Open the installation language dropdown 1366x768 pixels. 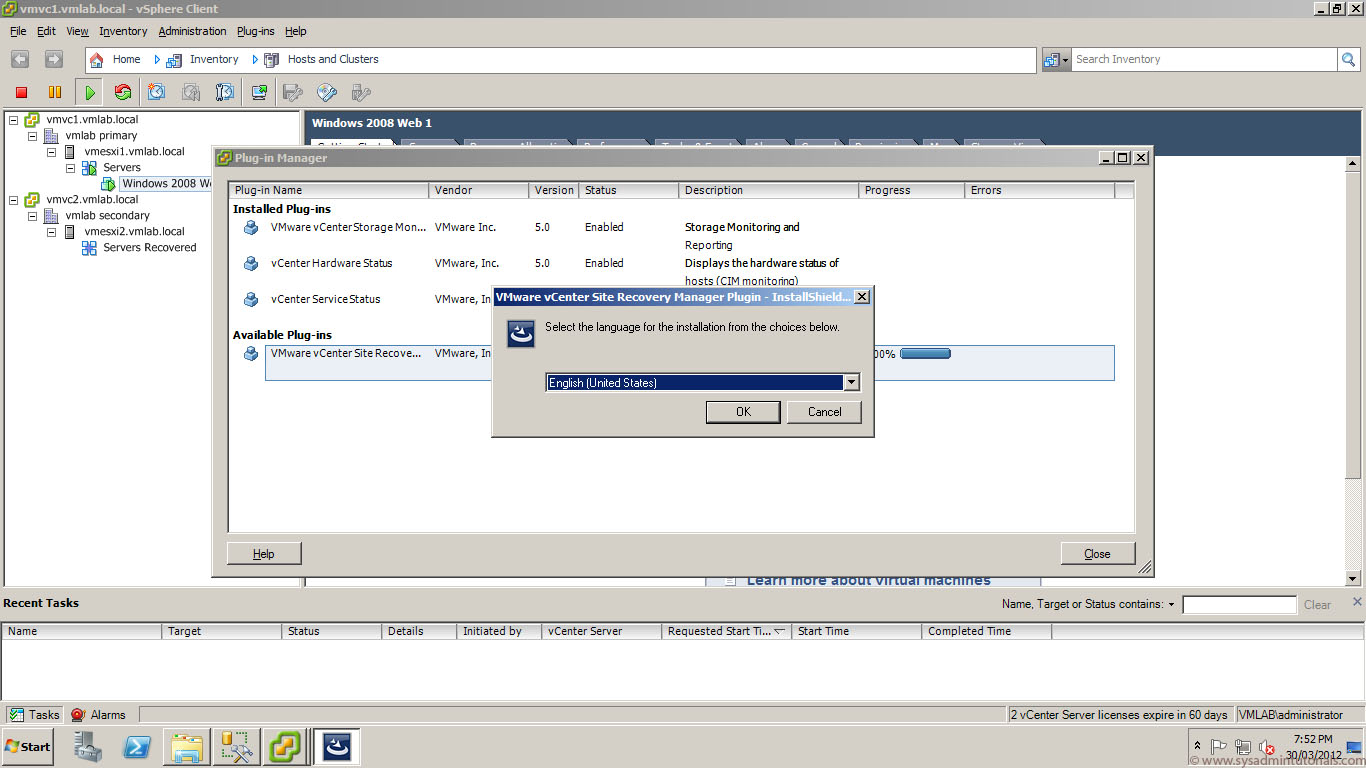851,382
